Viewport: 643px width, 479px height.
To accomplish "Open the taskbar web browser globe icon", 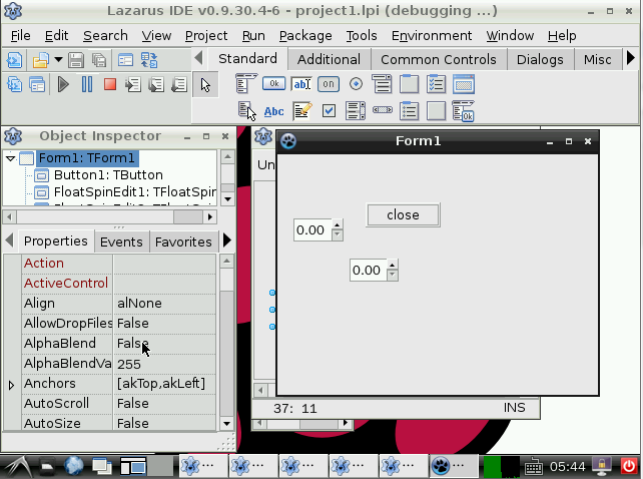I will (x=74, y=466).
